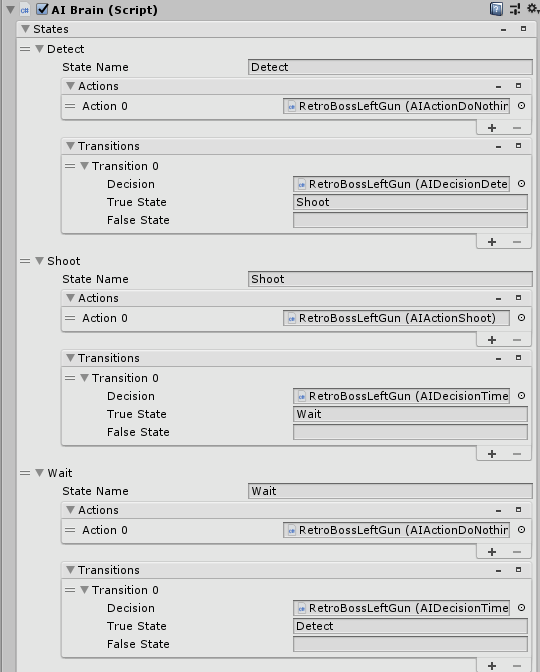Click plus to add Wait state action
The width and height of the screenshot is (540, 672).
point(492,552)
